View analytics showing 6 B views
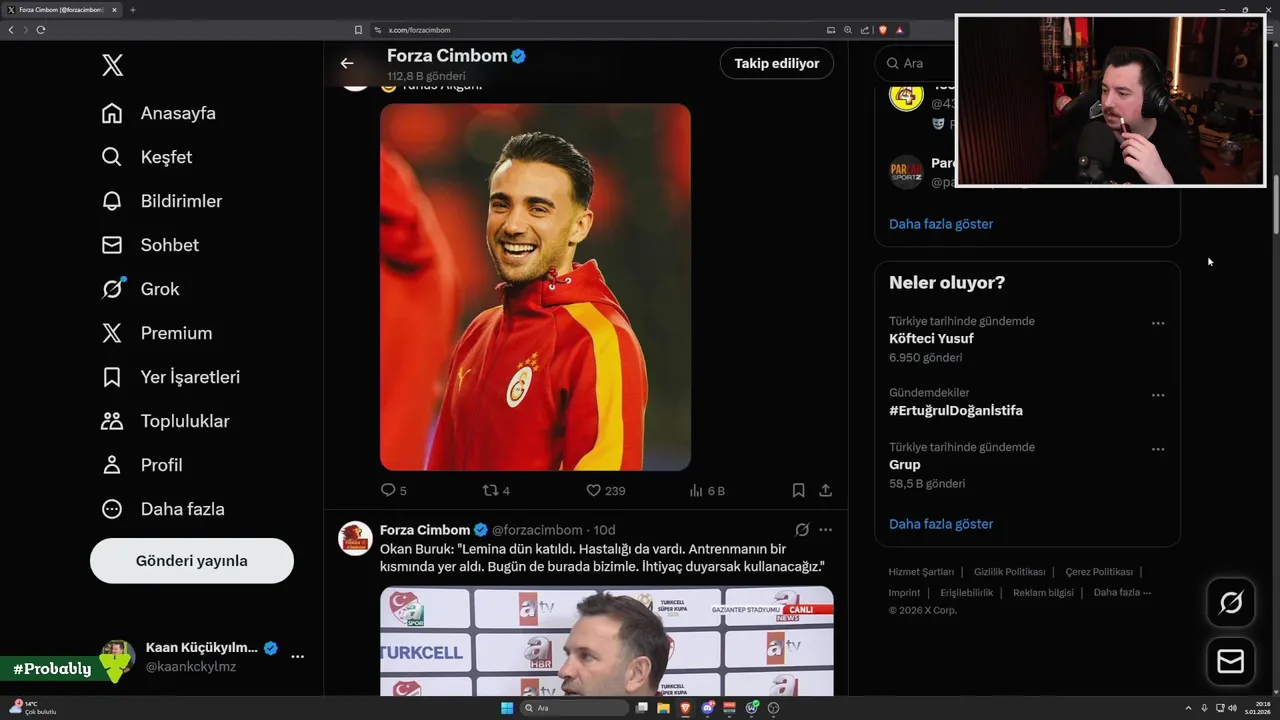This screenshot has height=720, width=1280. (x=707, y=490)
